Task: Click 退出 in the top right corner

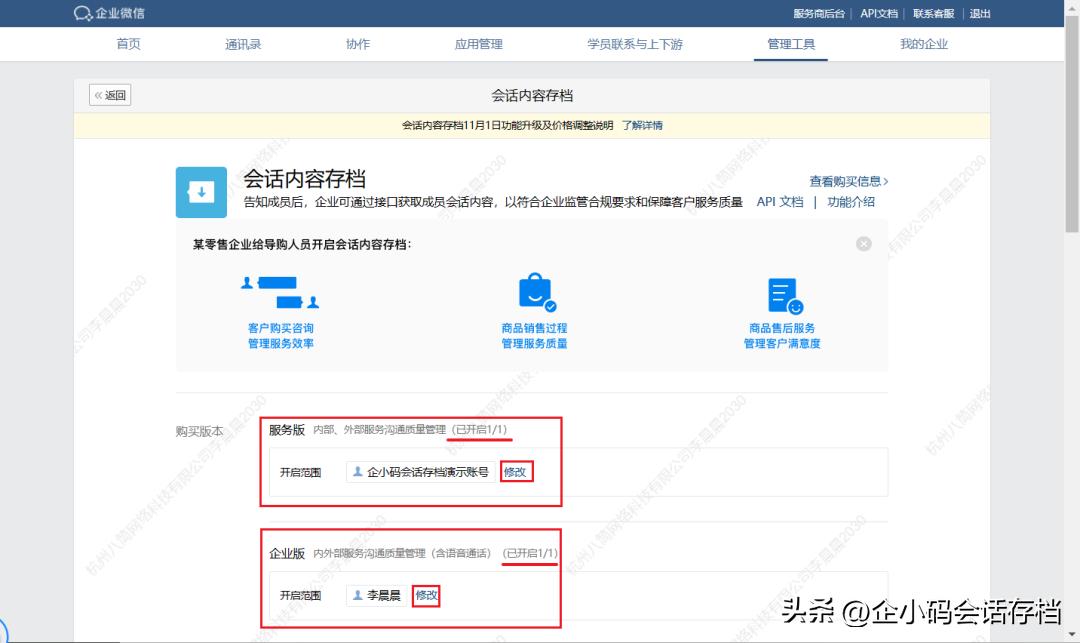Action: pyautogui.click(x=979, y=13)
